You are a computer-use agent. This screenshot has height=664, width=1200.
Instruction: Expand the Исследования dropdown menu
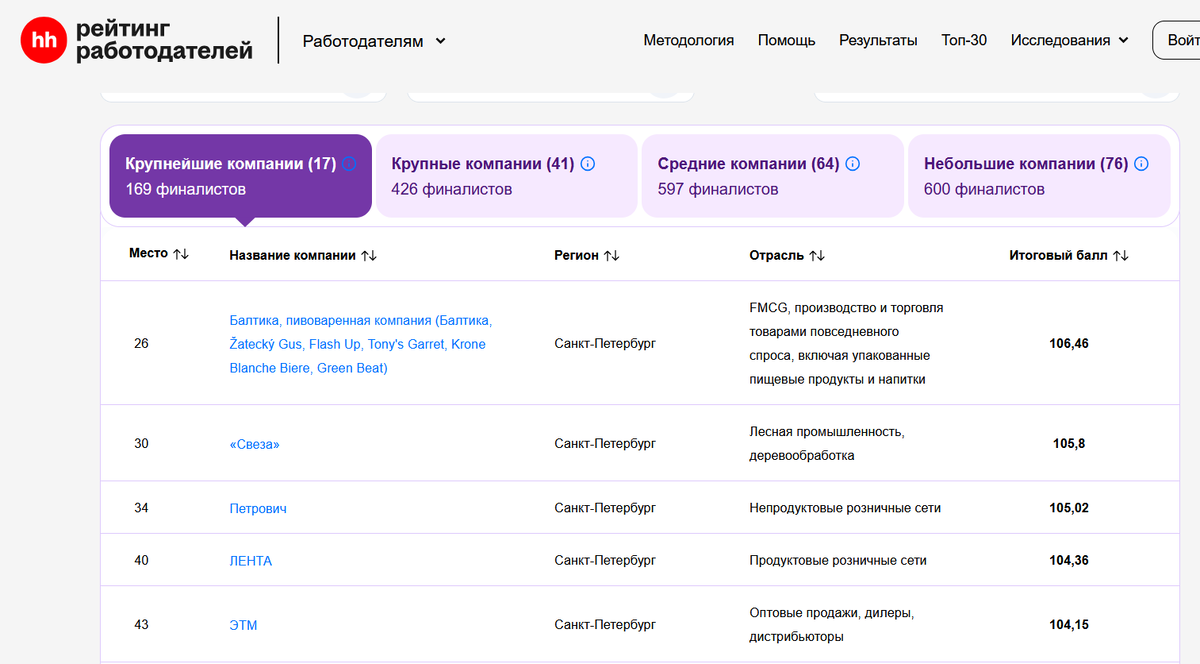coord(1069,41)
